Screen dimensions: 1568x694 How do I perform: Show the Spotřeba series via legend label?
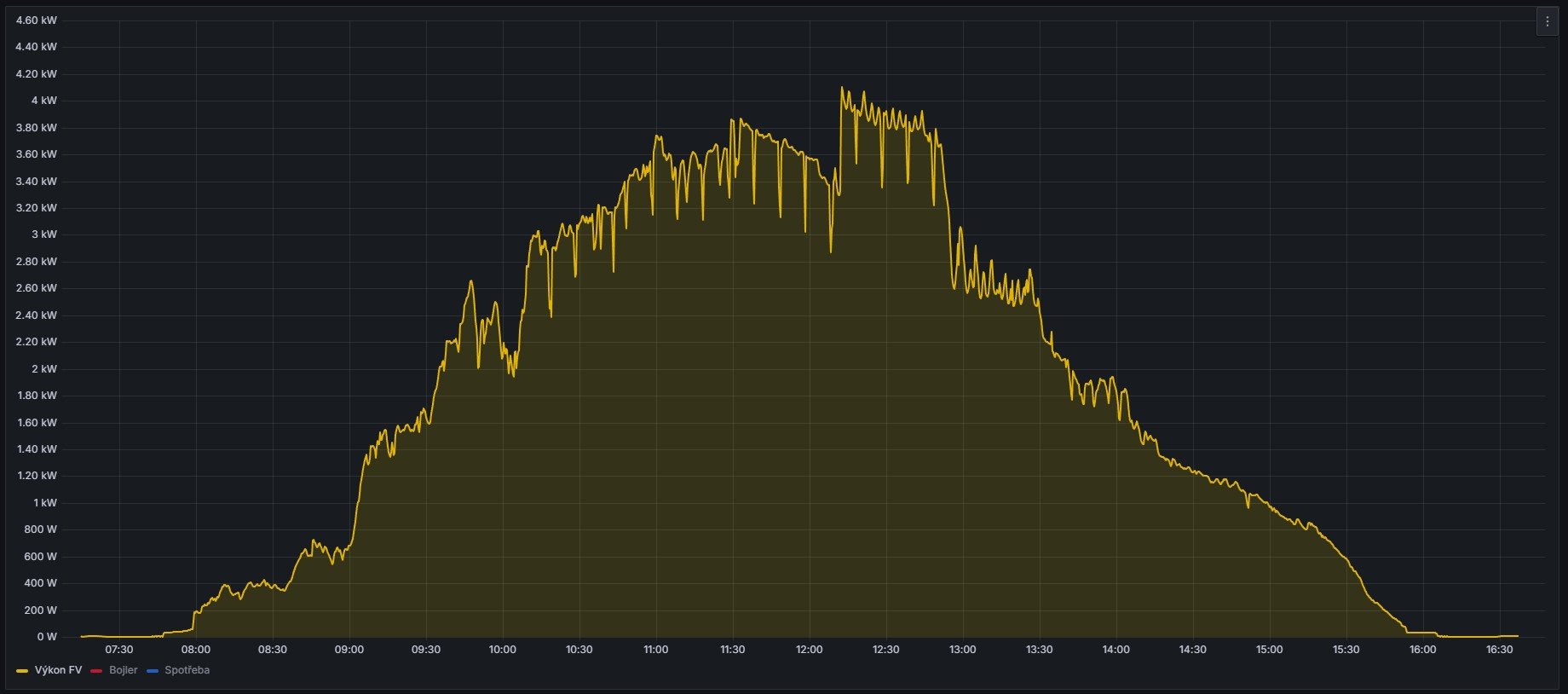point(187,670)
